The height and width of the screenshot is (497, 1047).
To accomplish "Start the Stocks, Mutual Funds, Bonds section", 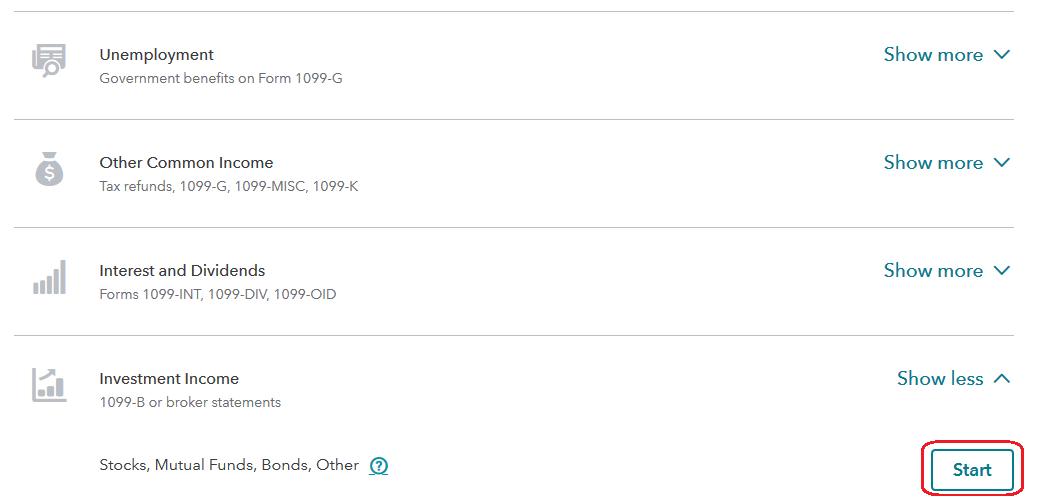I will [x=972, y=470].
